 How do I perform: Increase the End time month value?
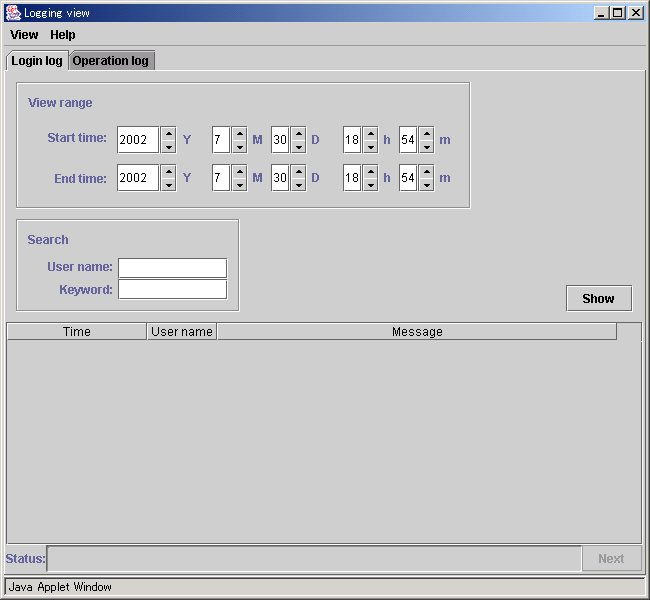click(240, 171)
